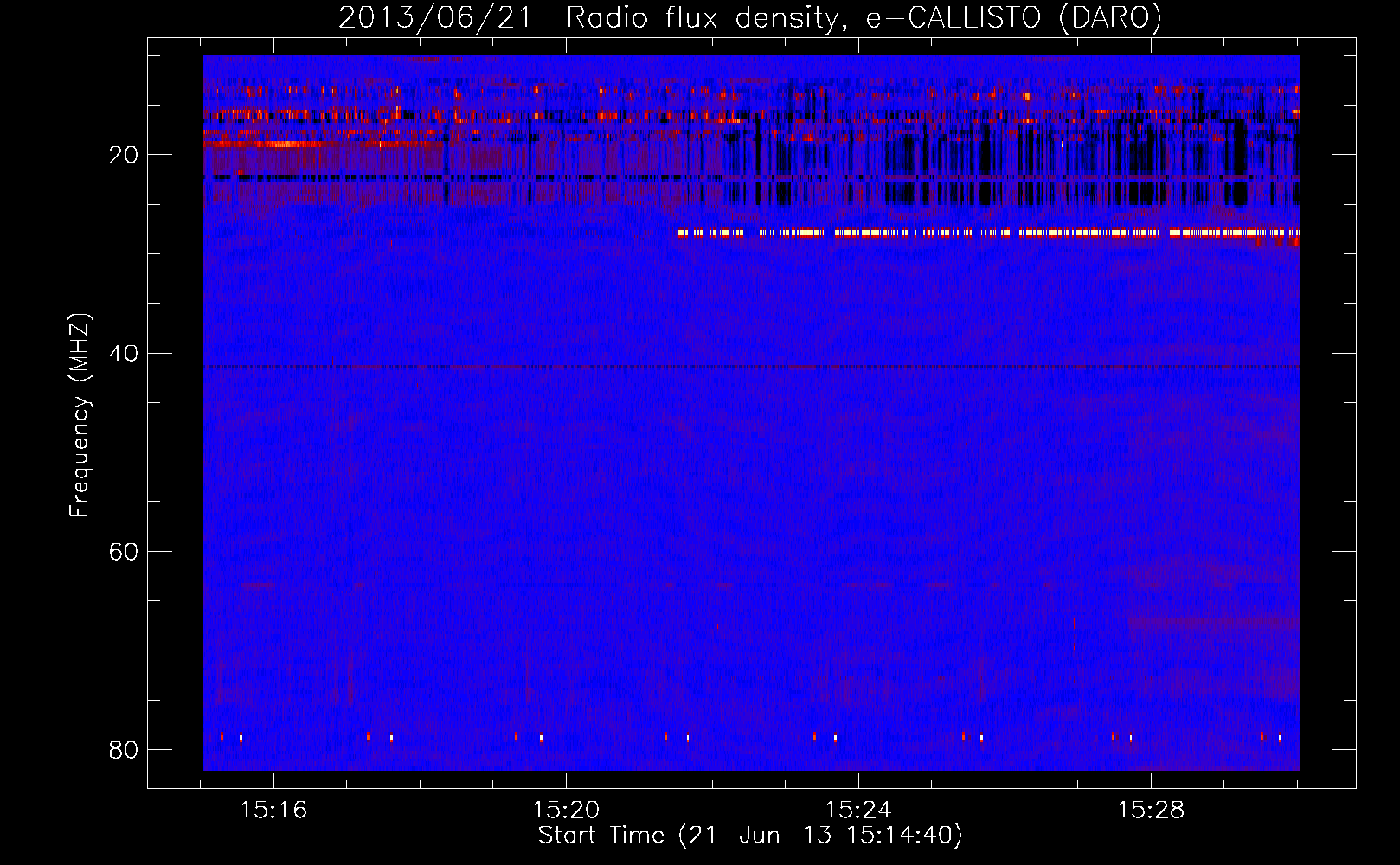Image resolution: width=1400 pixels, height=865 pixels.
Task: Click the 60 MHz frequency tick label
Action: tap(124, 551)
